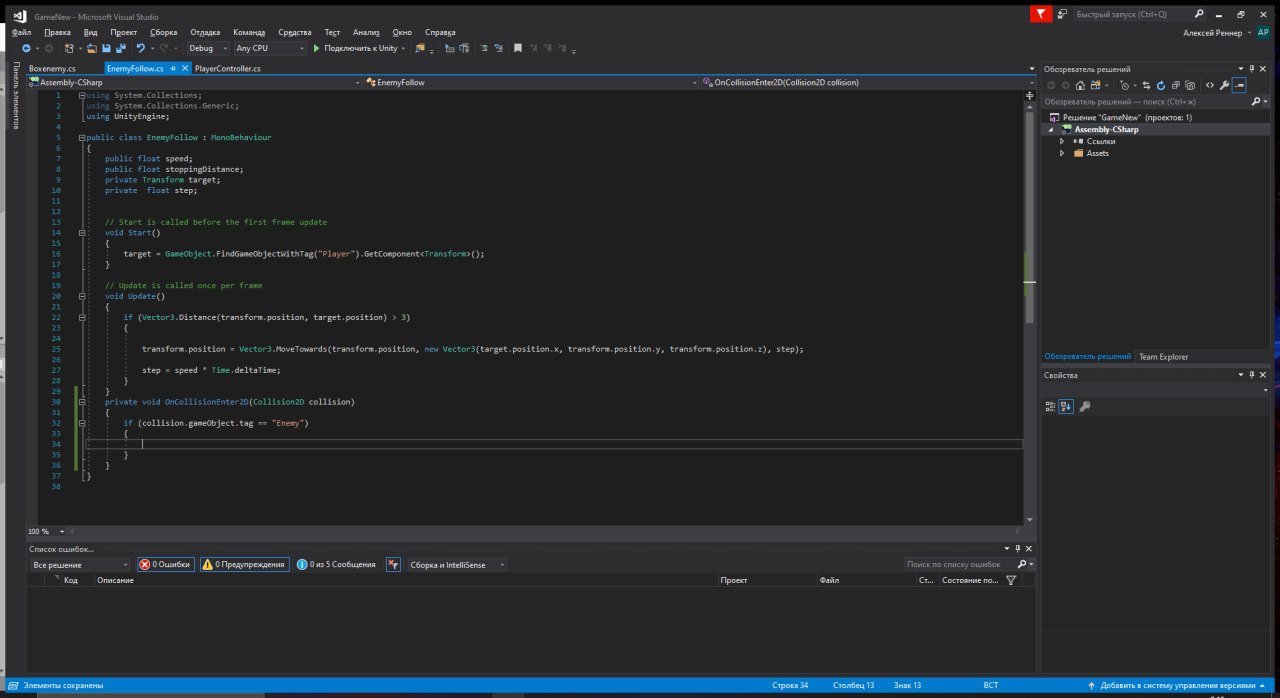Screen dimensions: 1280x698
Task: Collapse the Update method code block
Action: tap(82, 296)
